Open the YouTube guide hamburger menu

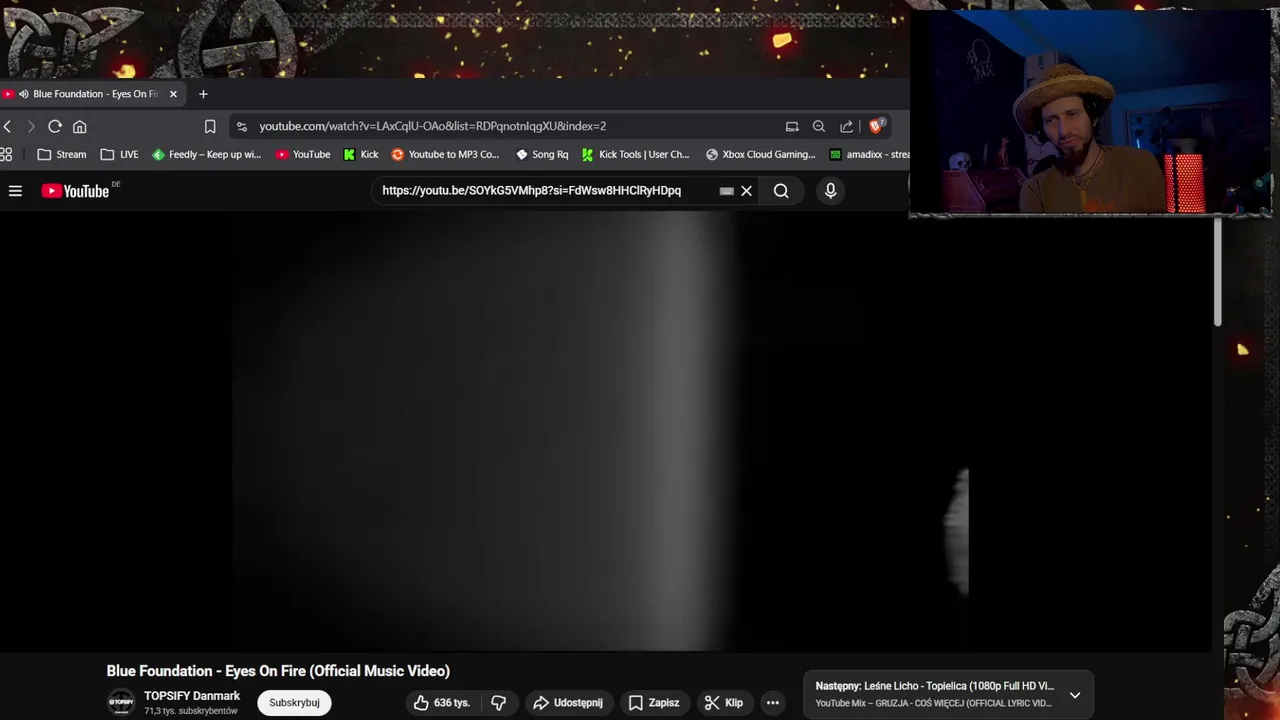point(15,191)
